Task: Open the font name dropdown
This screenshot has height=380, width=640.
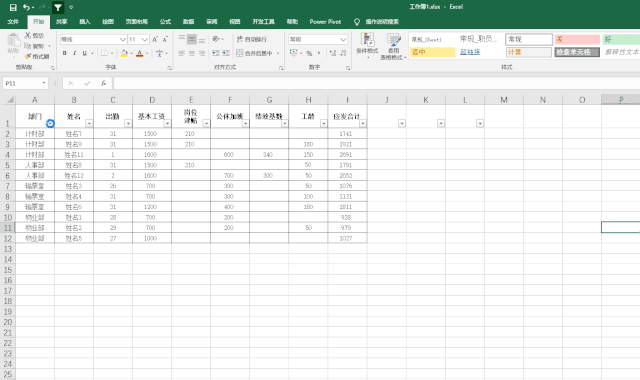Action: pos(122,39)
